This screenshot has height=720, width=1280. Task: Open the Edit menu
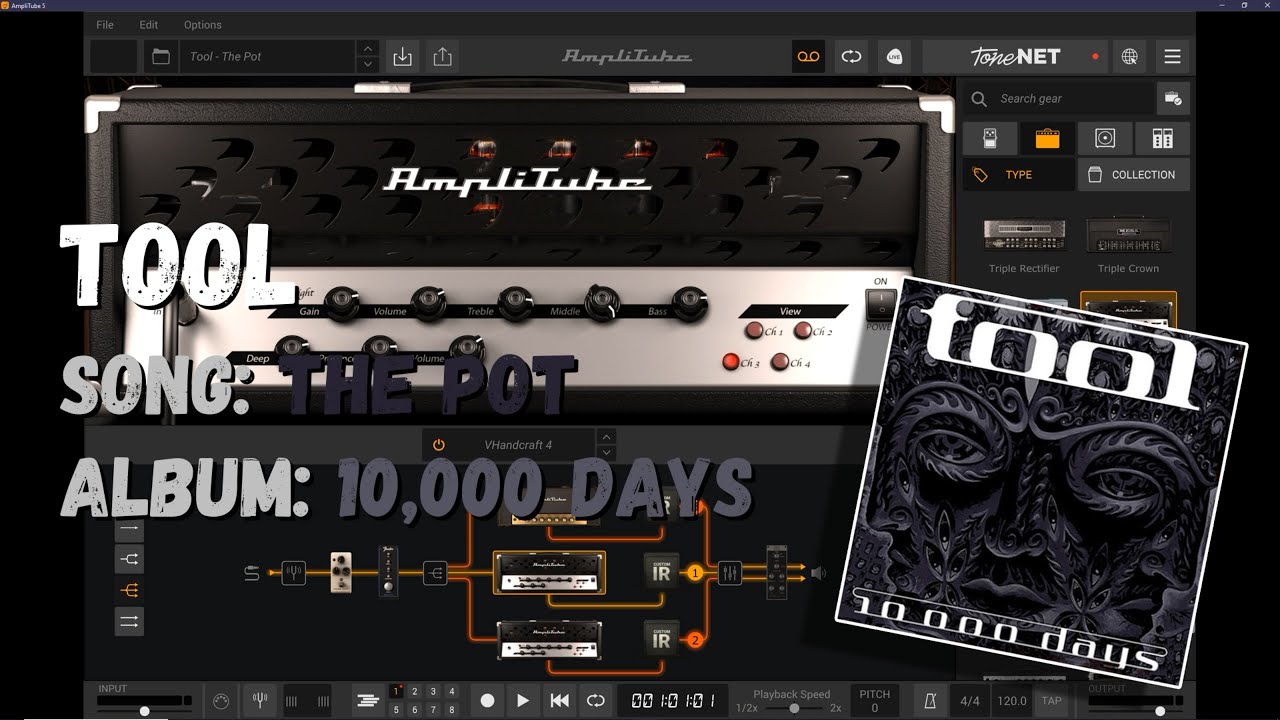coord(149,24)
